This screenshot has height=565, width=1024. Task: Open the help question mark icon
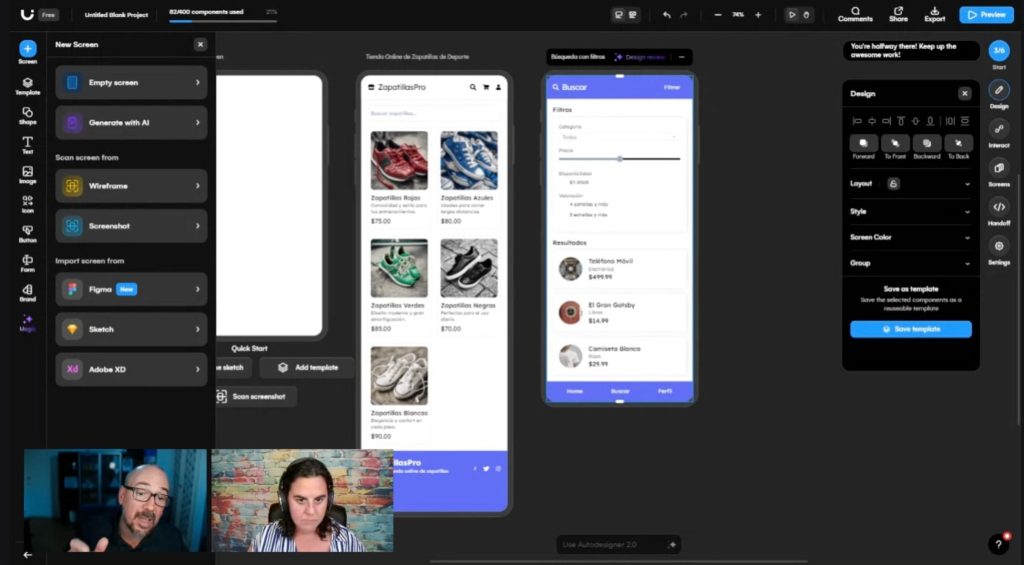click(x=999, y=544)
